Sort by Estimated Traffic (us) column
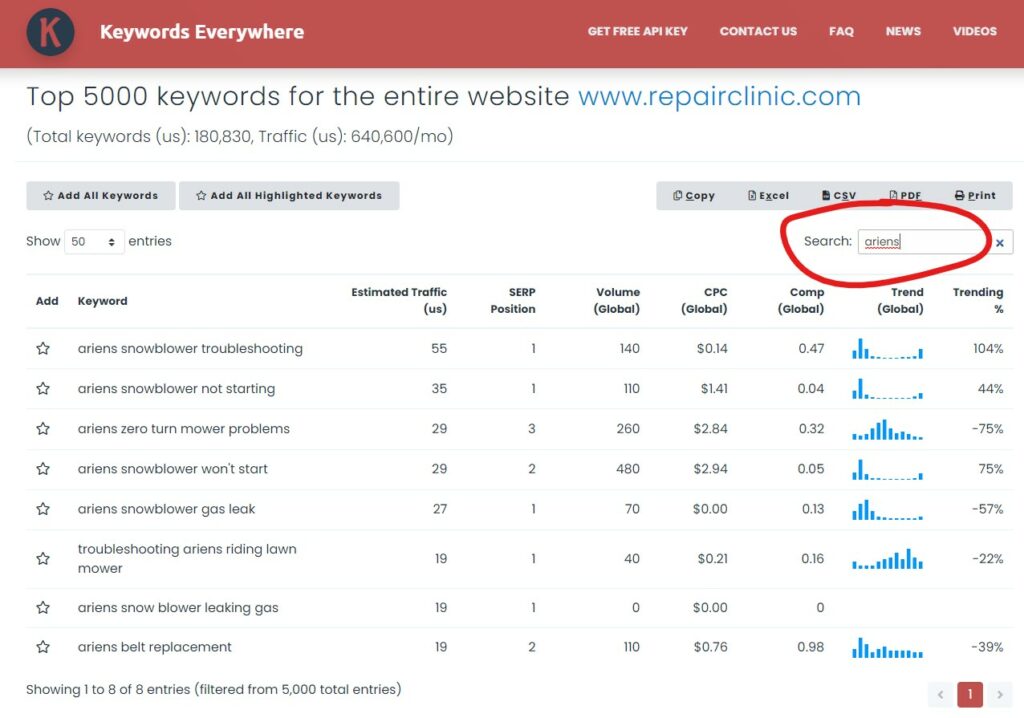This screenshot has height=718, width=1024. (x=399, y=301)
